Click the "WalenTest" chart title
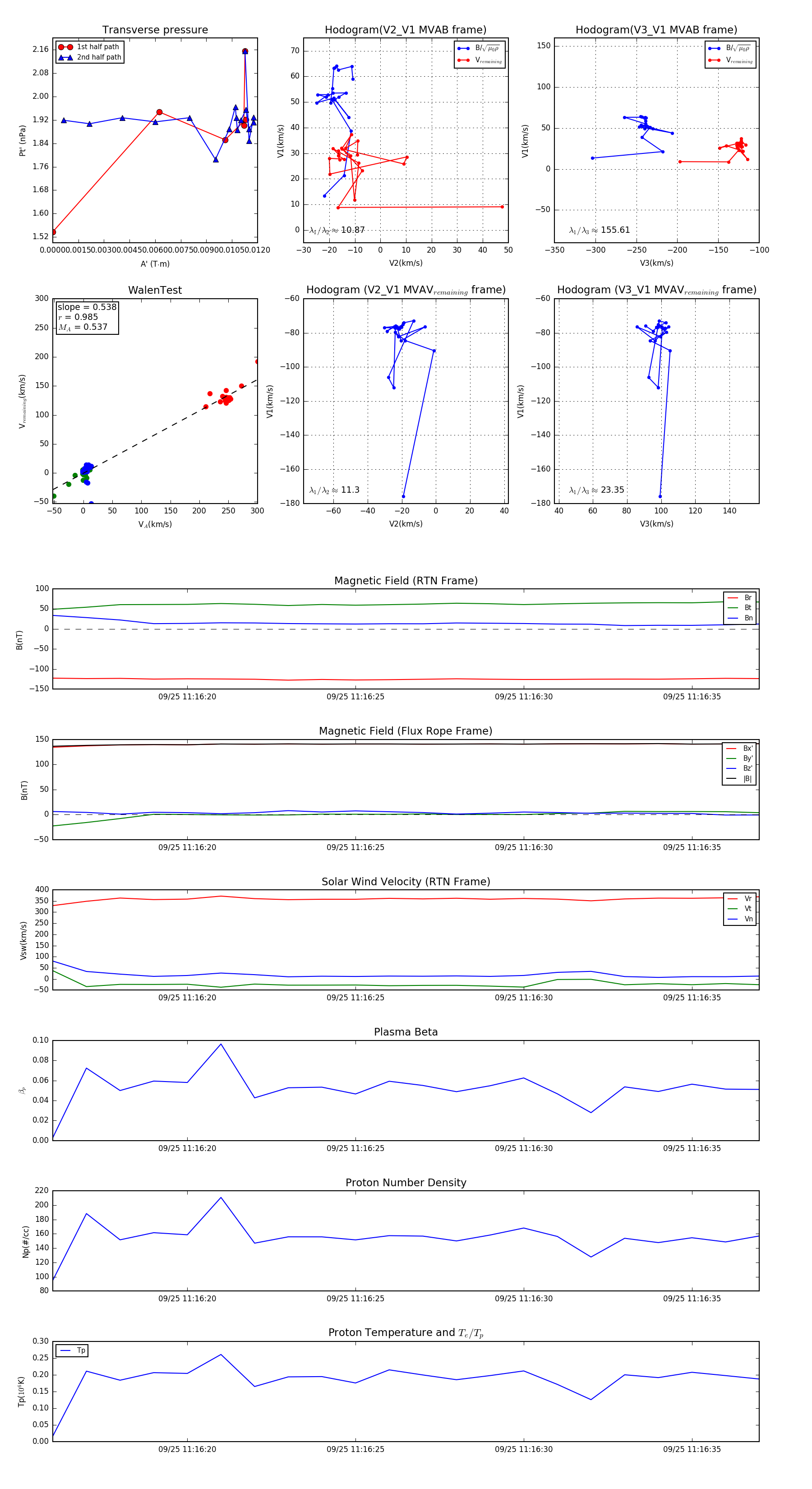 tap(155, 290)
